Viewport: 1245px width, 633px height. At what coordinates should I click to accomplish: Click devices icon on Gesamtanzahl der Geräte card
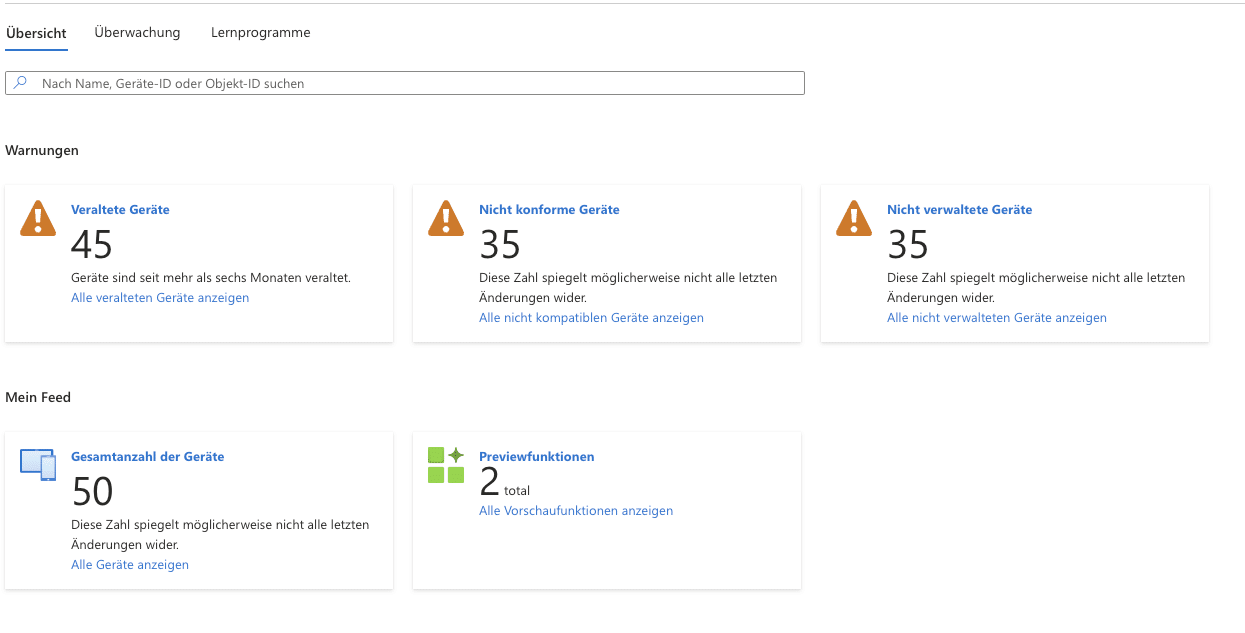[38, 465]
